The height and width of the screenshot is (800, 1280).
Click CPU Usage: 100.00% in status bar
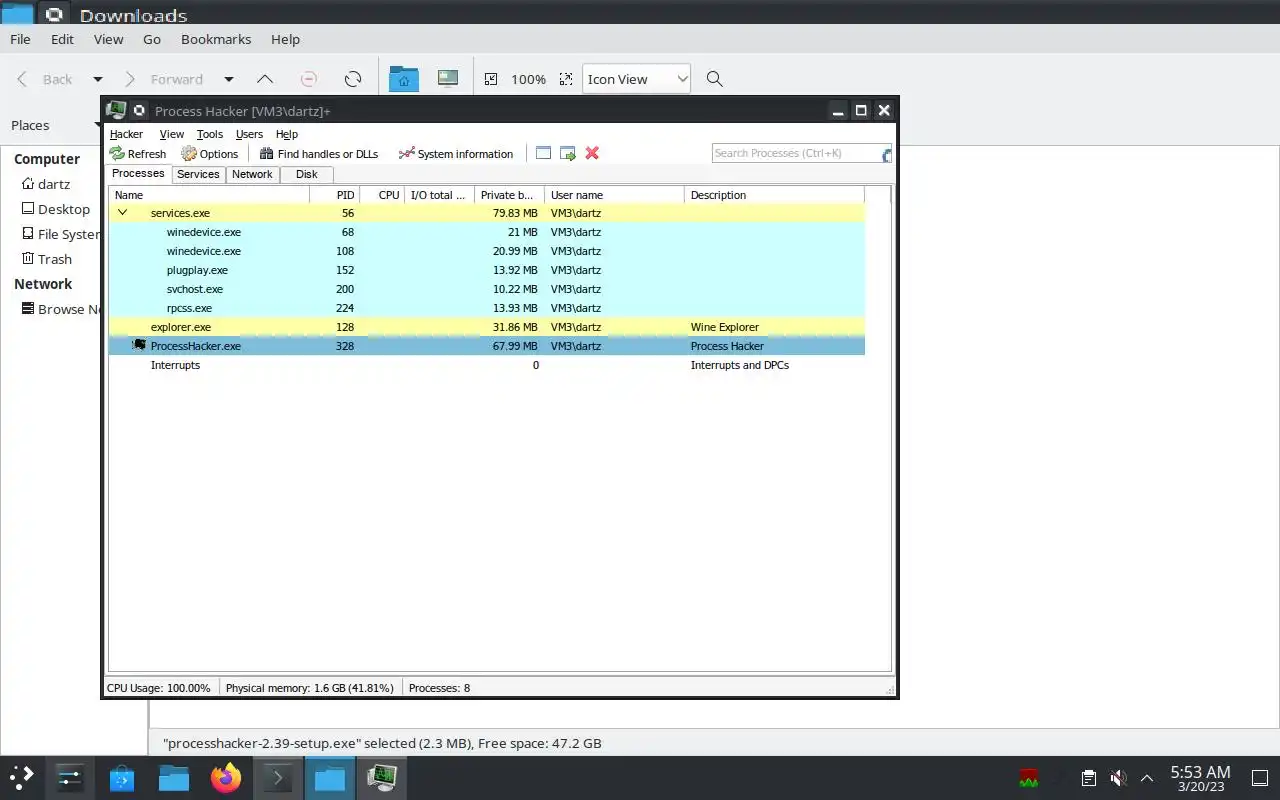coord(159,688)
